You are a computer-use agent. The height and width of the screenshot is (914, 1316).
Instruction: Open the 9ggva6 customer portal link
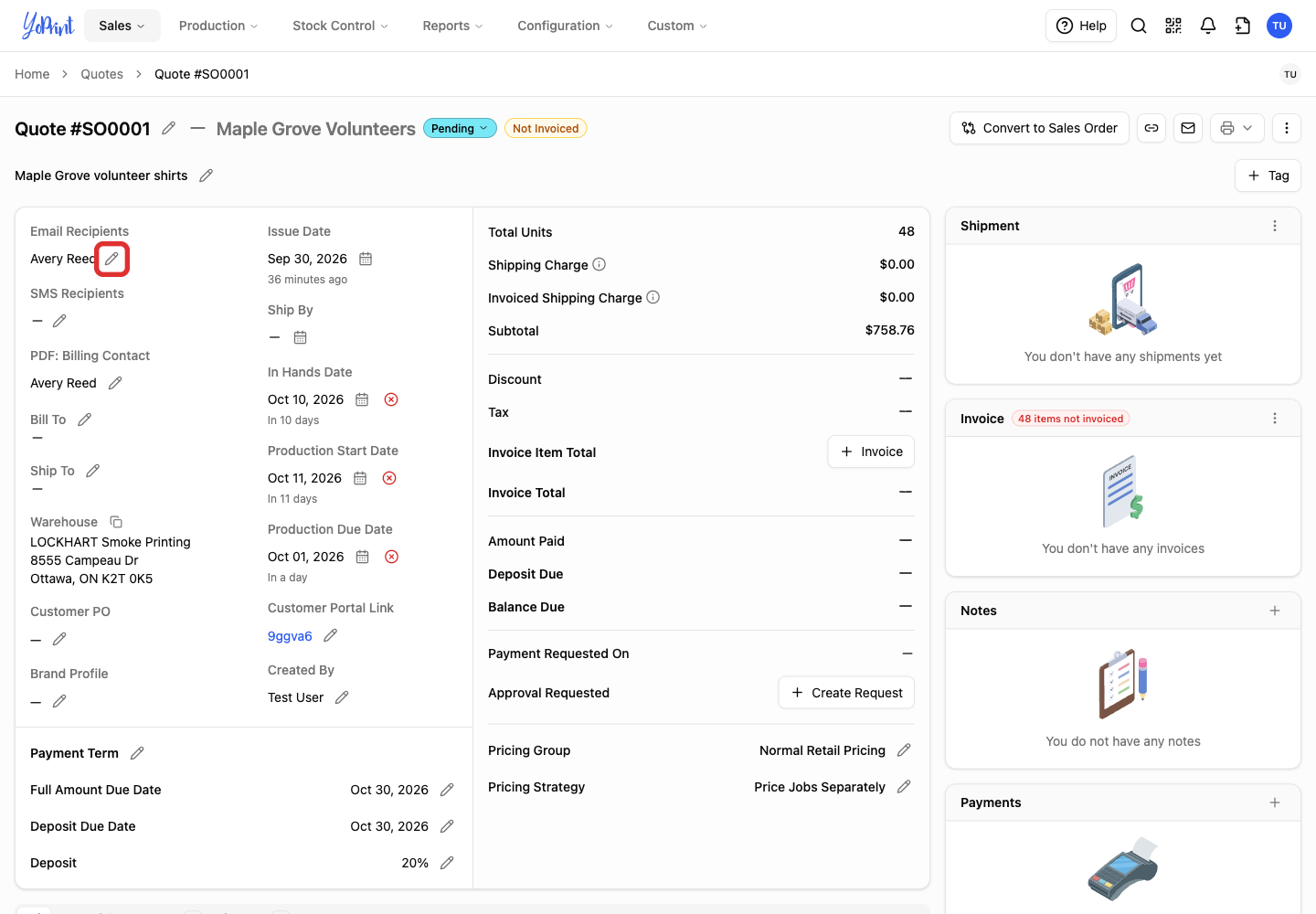(290, 636)
